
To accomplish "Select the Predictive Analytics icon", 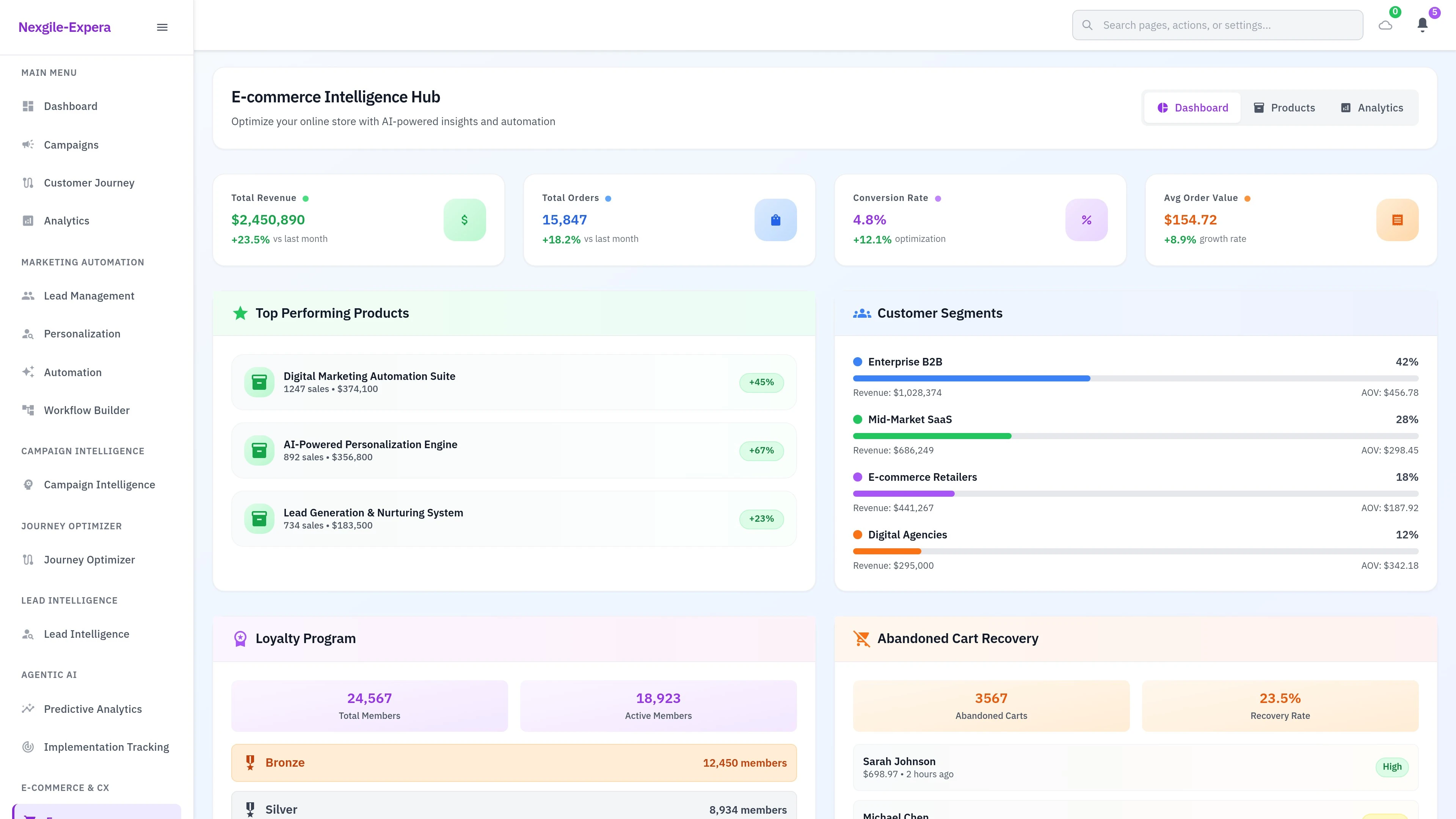I will coord(28,709).
